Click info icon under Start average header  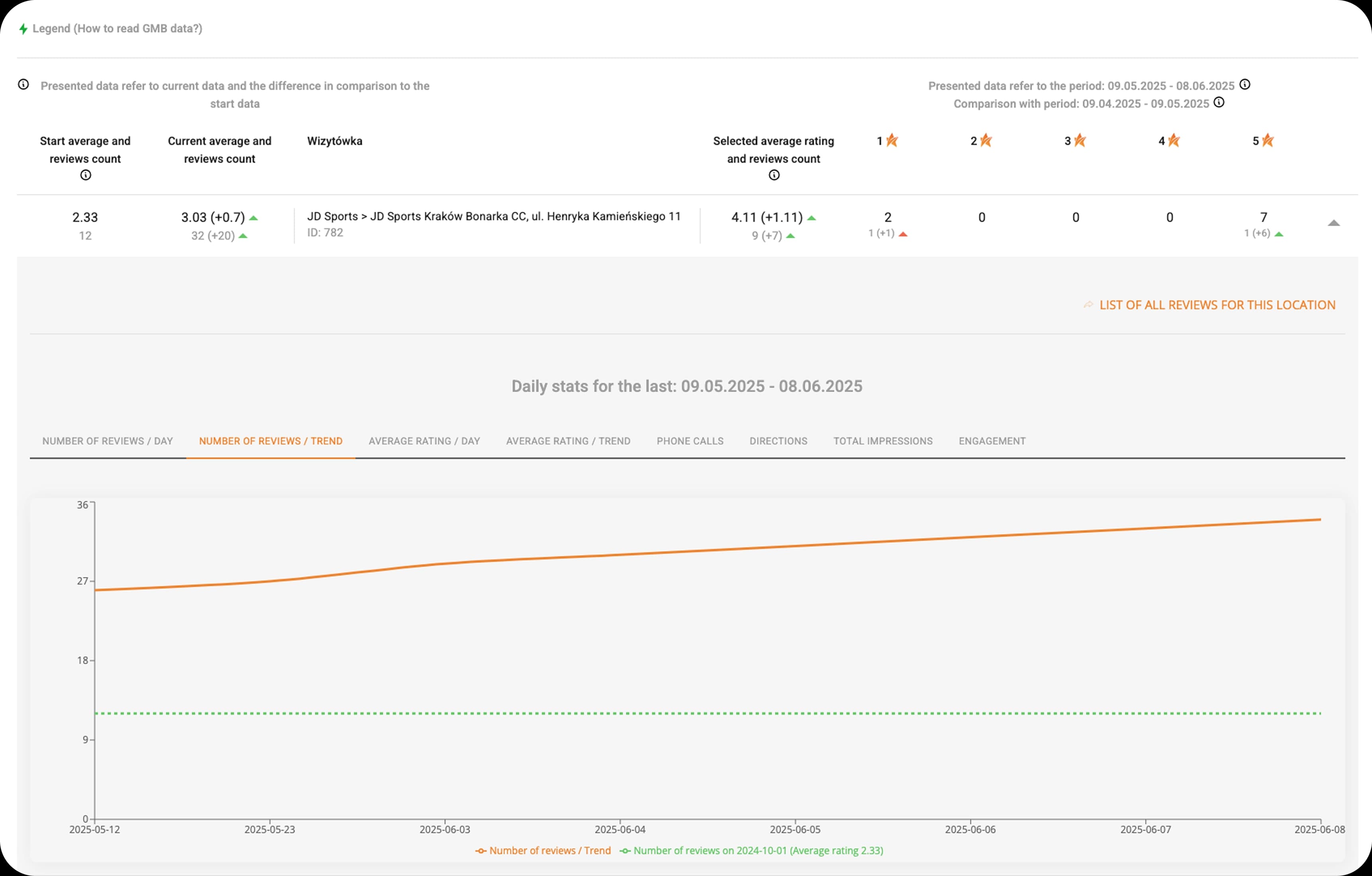click(x=86, y=176)
